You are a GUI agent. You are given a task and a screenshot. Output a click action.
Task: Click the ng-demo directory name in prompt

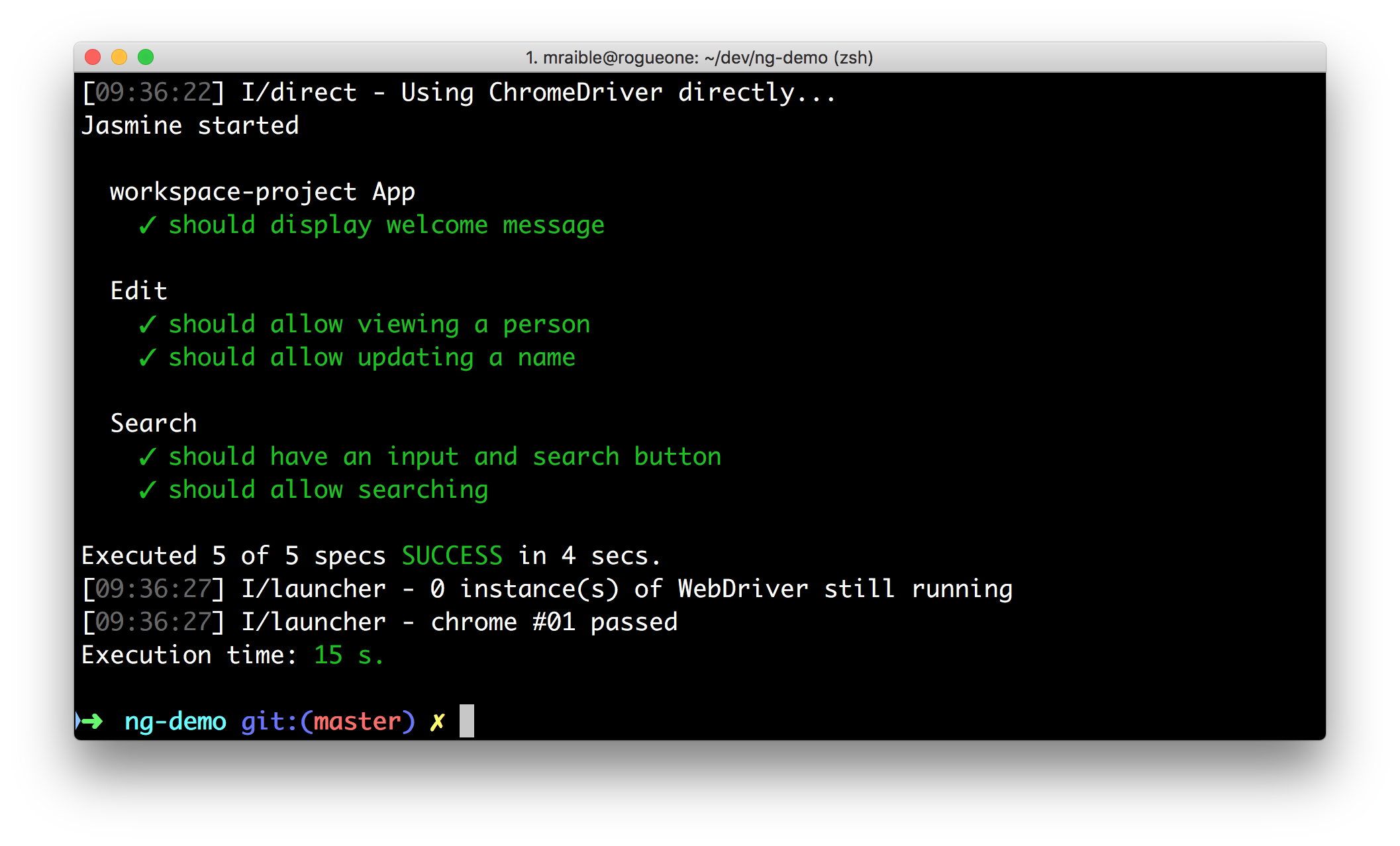[x=175, y=721]
